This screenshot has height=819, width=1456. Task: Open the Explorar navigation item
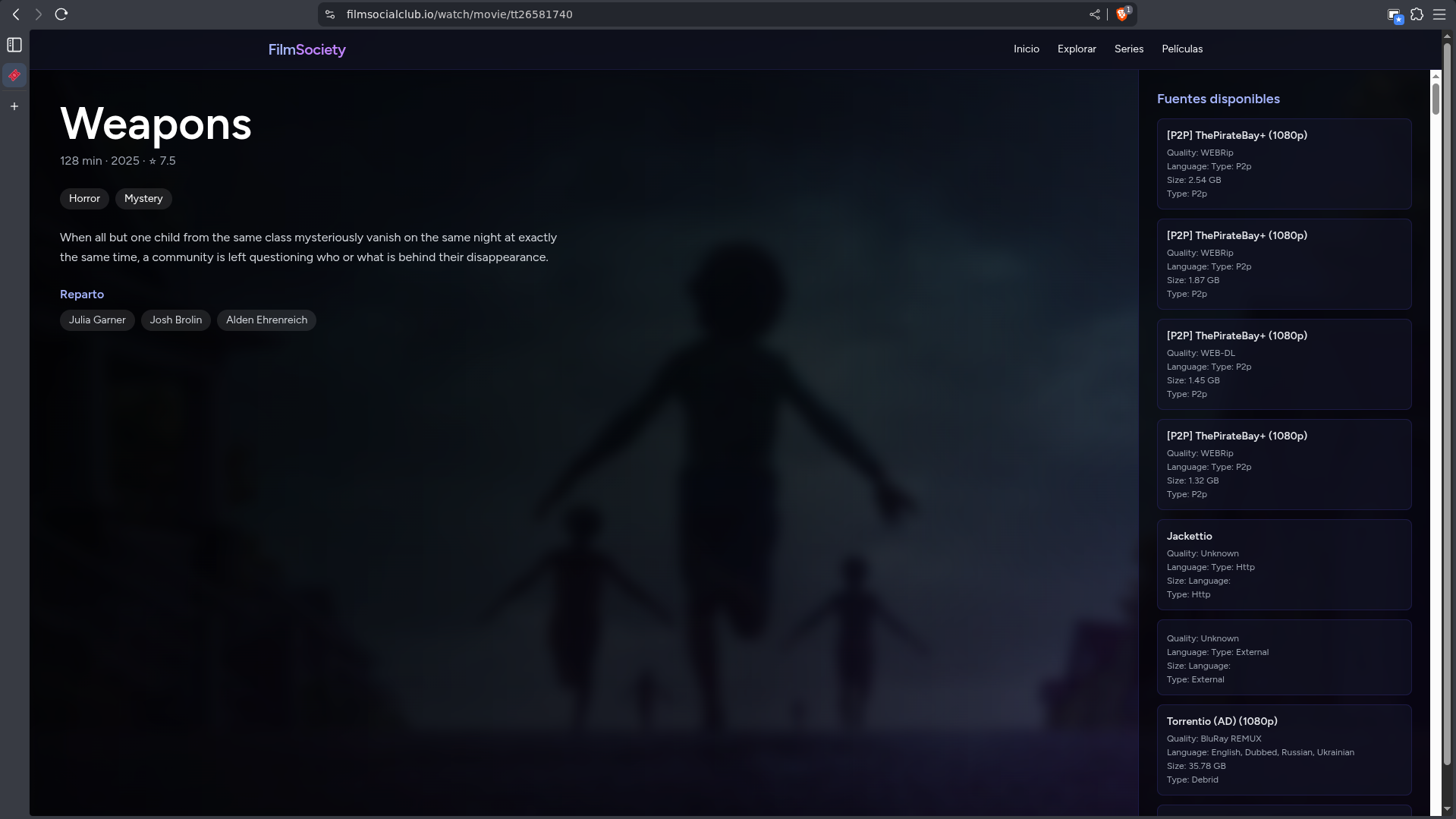[x=1076, y=49]
